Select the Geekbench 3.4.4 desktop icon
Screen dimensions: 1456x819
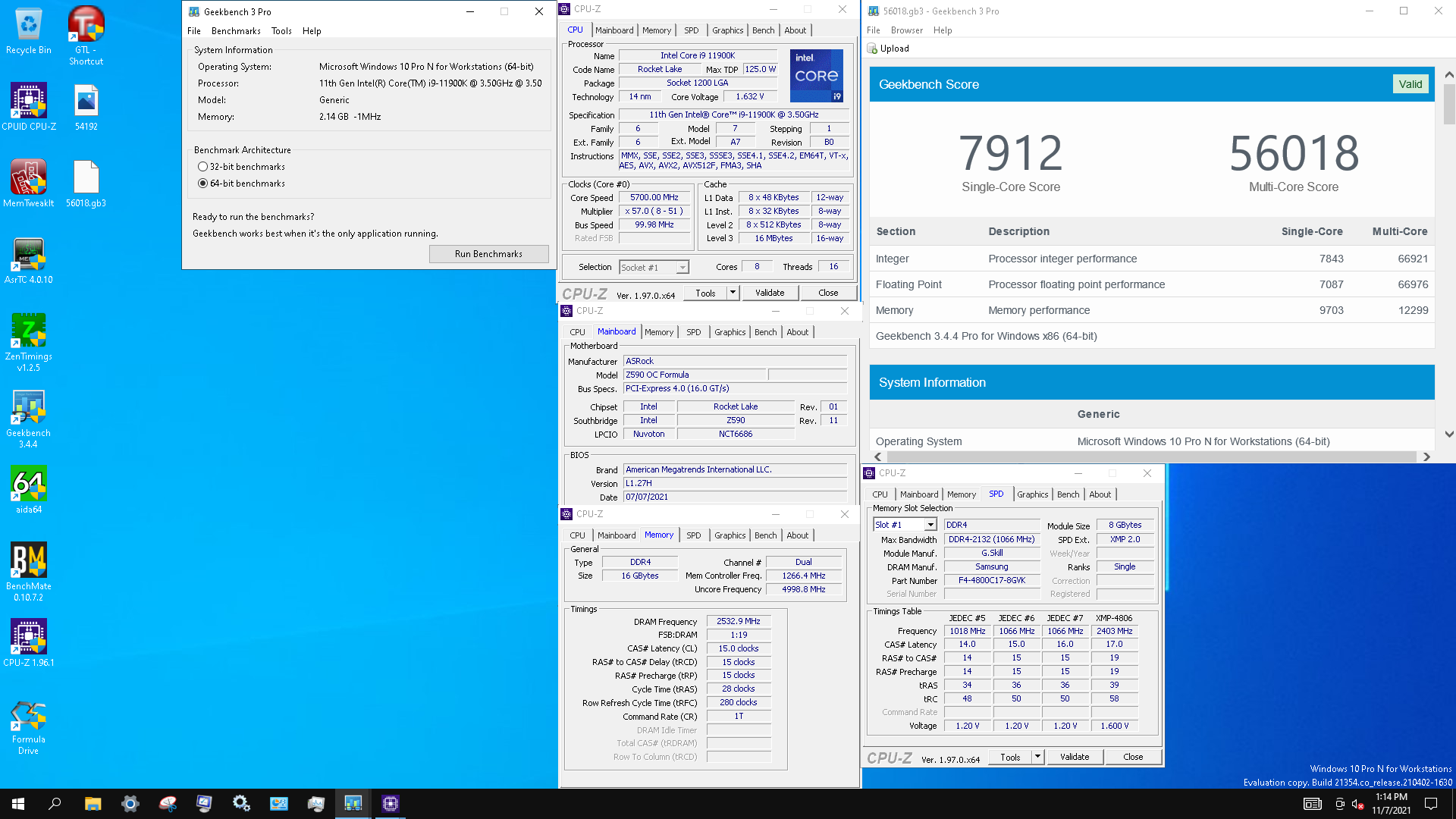[29, 419]
